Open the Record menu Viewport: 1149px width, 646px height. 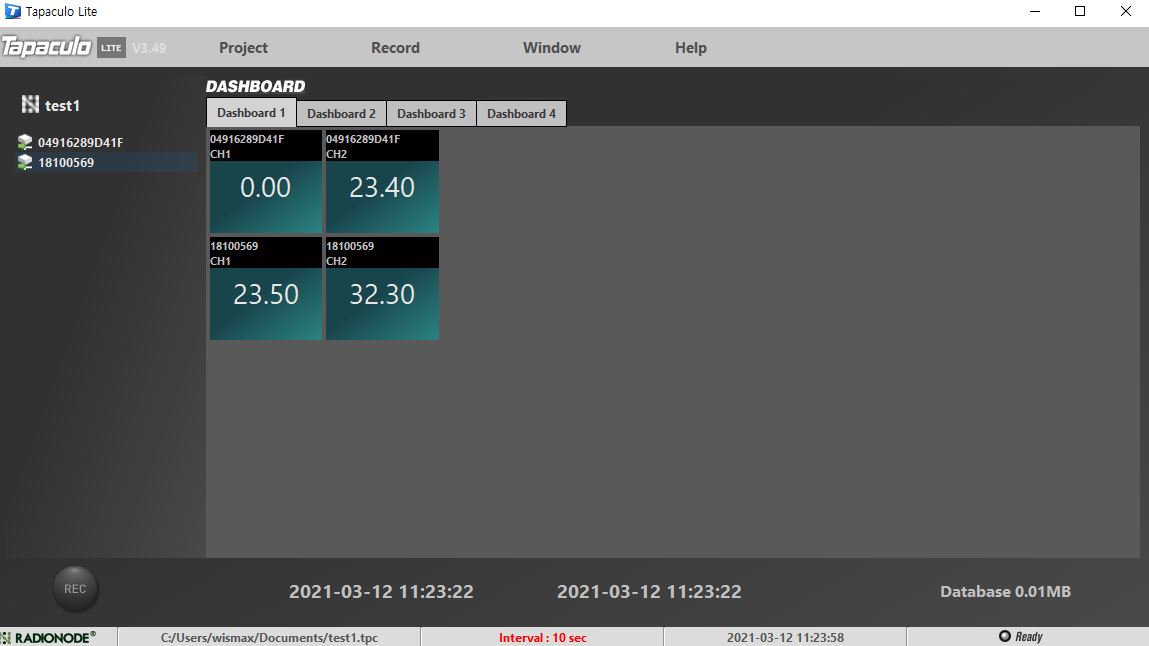click(395, 48)
